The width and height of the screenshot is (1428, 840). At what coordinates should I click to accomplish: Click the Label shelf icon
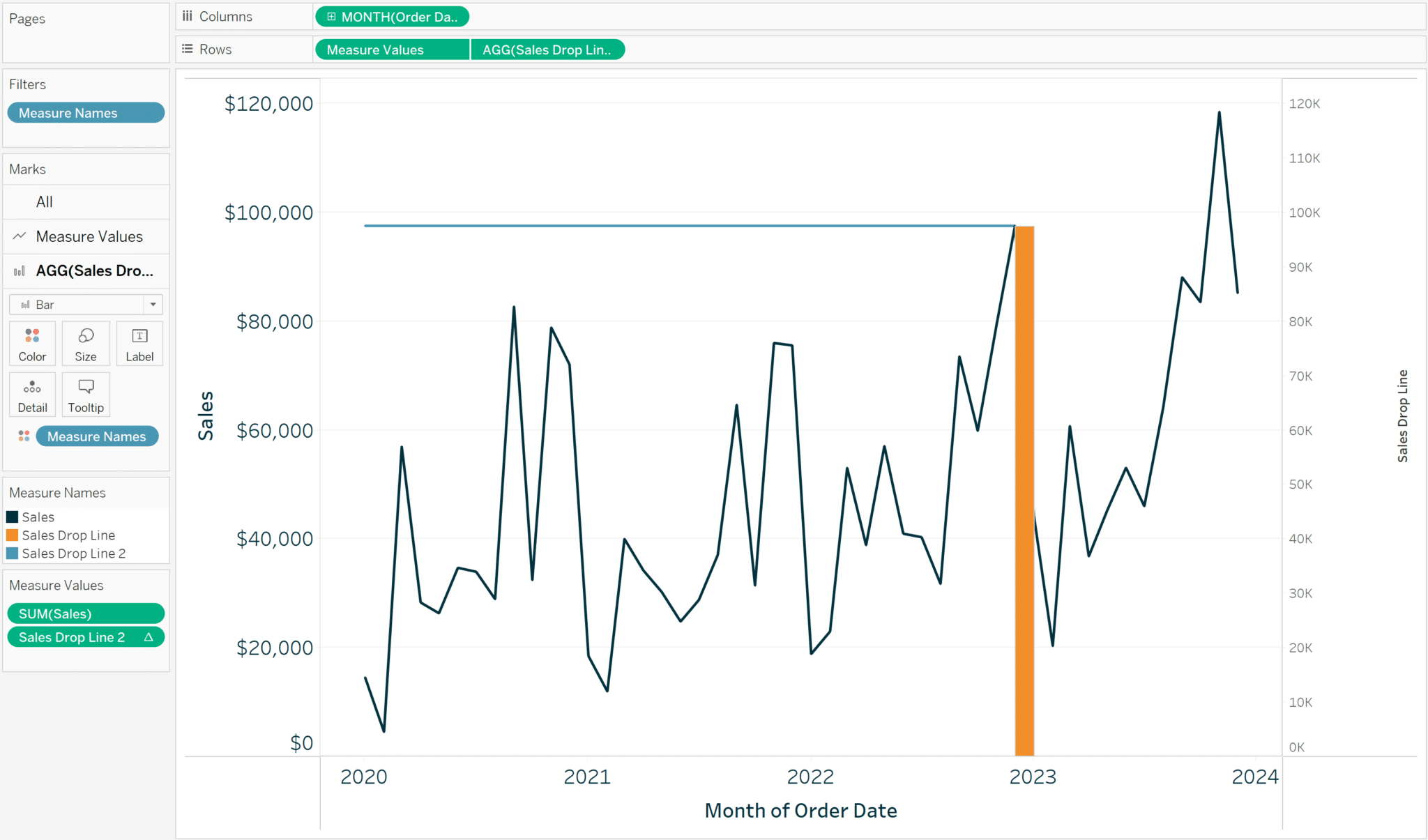139,343
